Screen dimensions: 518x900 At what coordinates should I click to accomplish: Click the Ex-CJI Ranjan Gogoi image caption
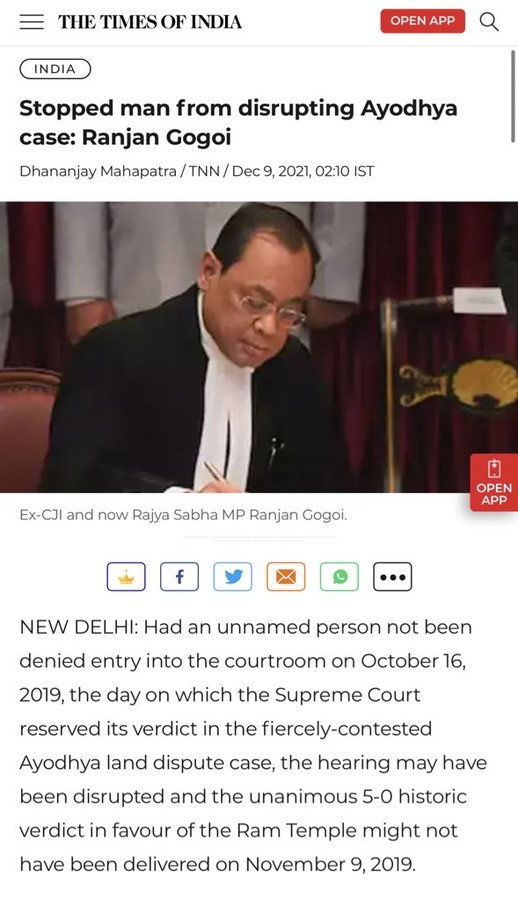(183, 514)
